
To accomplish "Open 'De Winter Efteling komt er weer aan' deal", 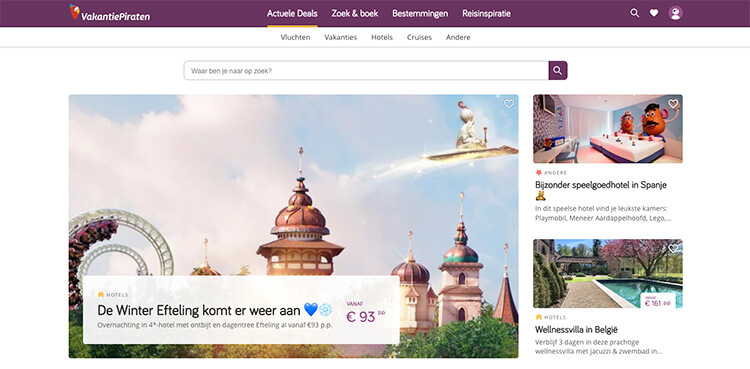I will (199, 310).
